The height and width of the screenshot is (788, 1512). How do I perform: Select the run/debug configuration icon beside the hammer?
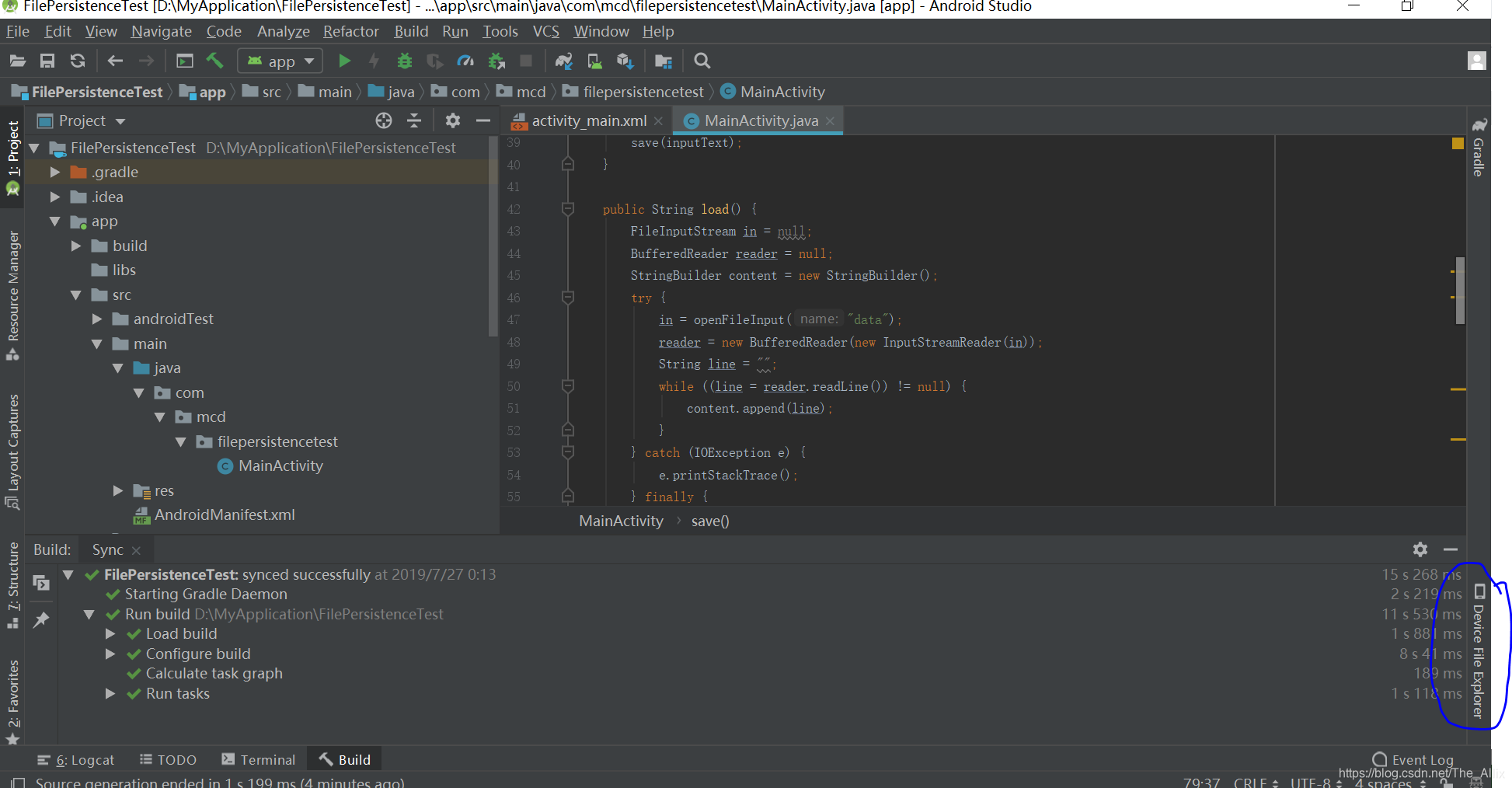pos(184,61)
